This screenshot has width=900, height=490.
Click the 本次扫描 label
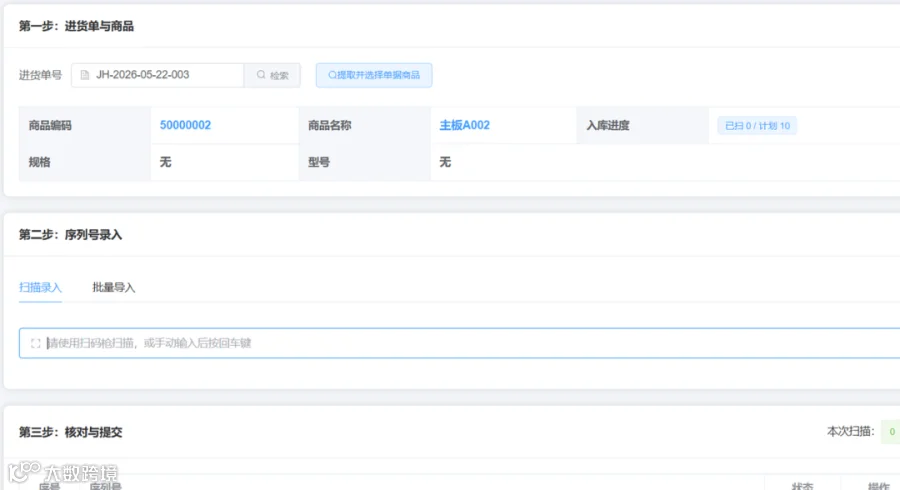[850, 431]
